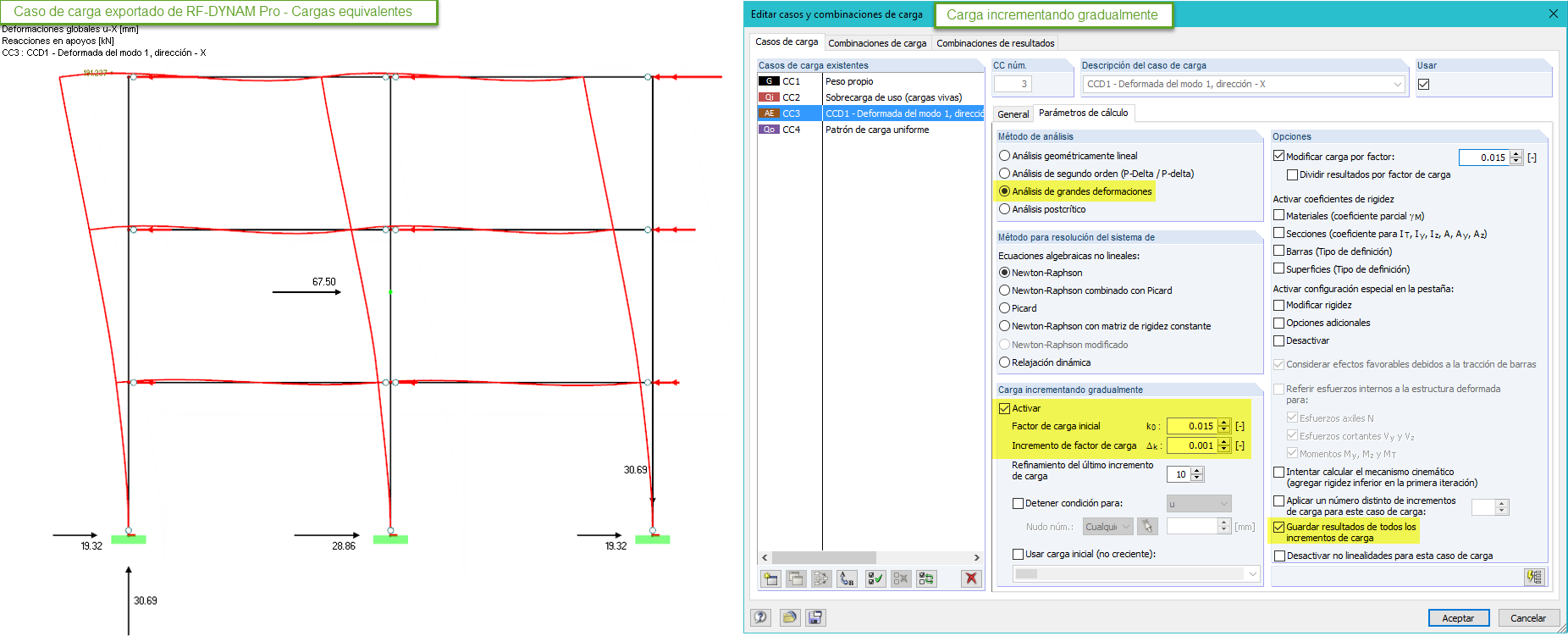Screen dimensions: 1568x636
Task: Enable 'Detener condición para' checkbox
Action: 1019,503
